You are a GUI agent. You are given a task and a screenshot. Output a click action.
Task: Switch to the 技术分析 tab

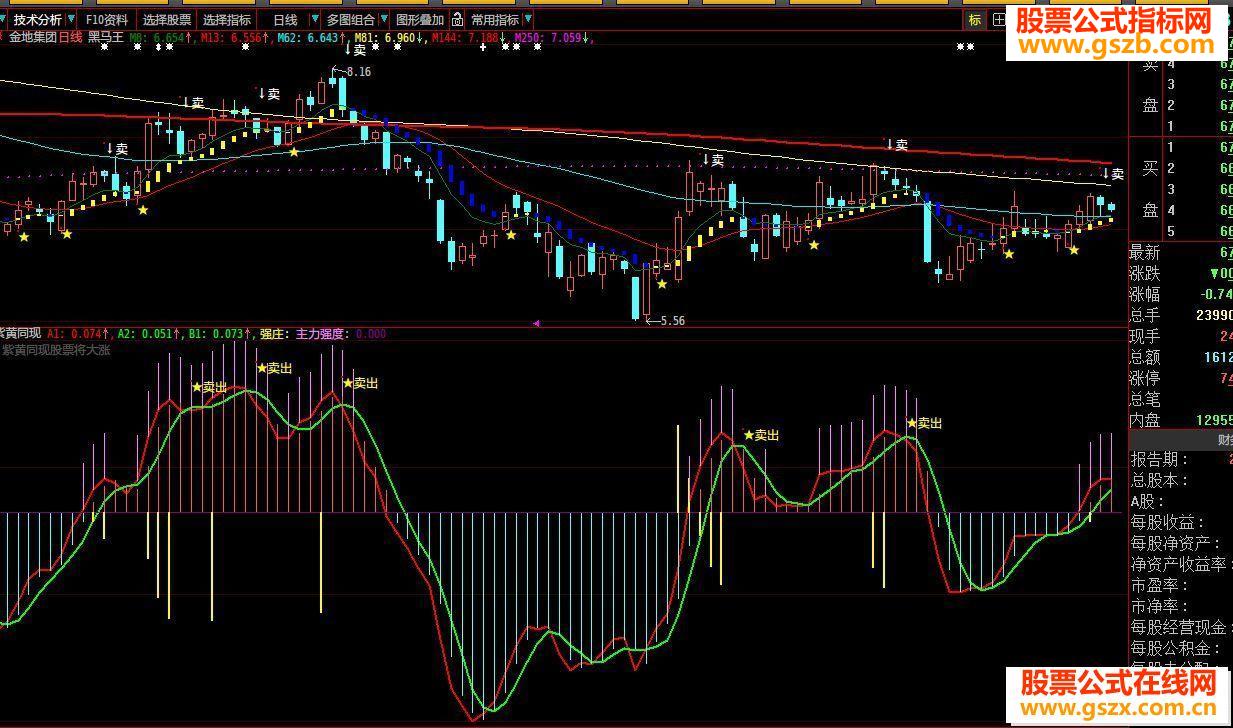[x=37, y=19]
